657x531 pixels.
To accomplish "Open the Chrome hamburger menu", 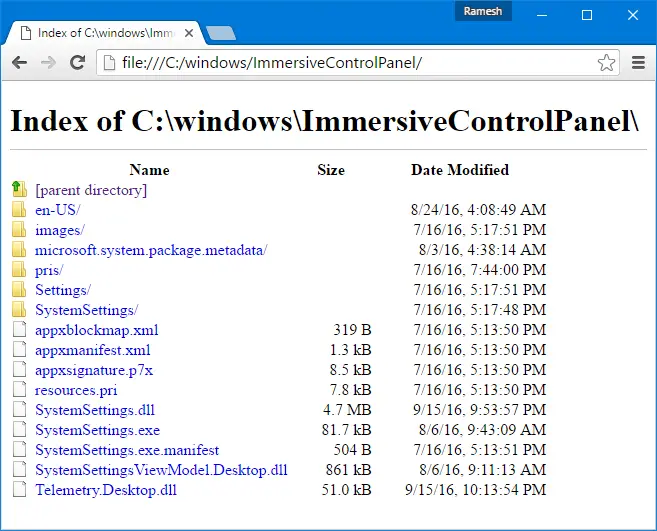I will click(x=638, y=63).
